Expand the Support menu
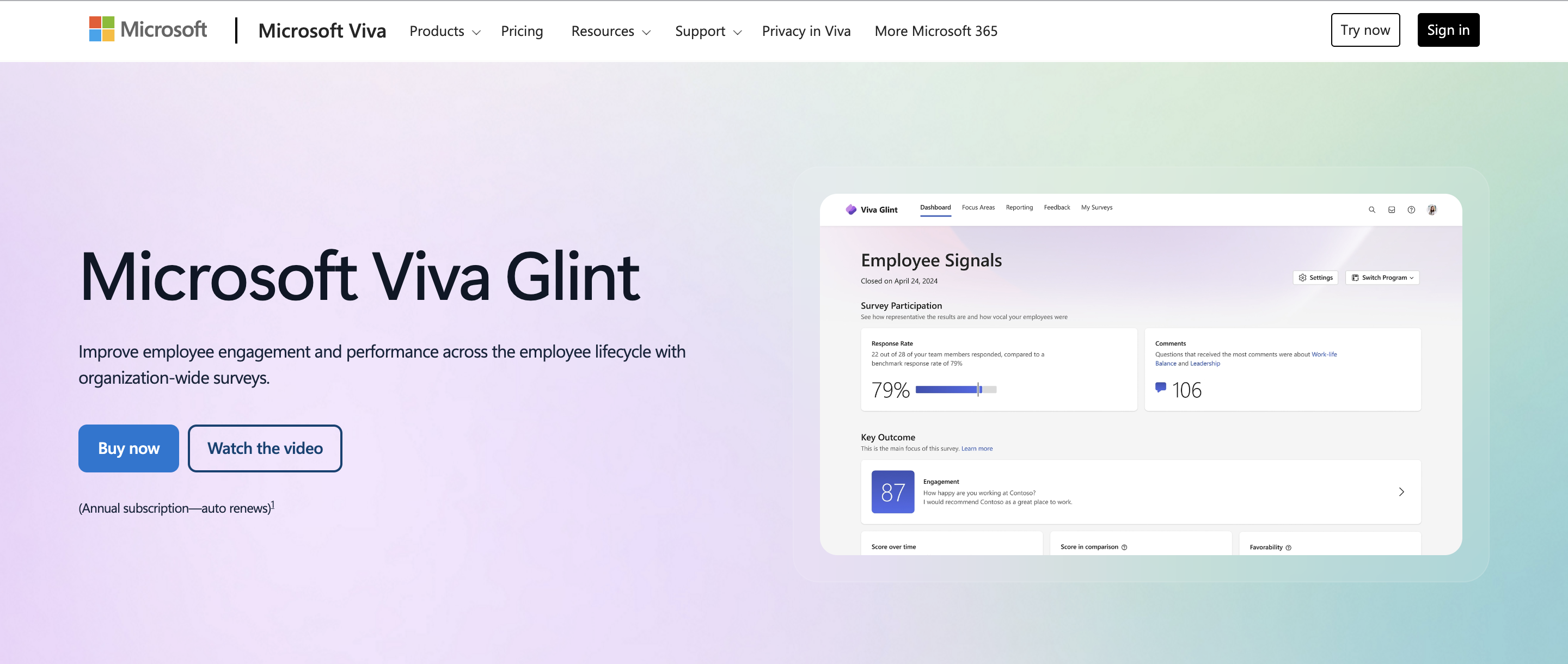This screenshot has width=1568, height=664. (708, 31)
